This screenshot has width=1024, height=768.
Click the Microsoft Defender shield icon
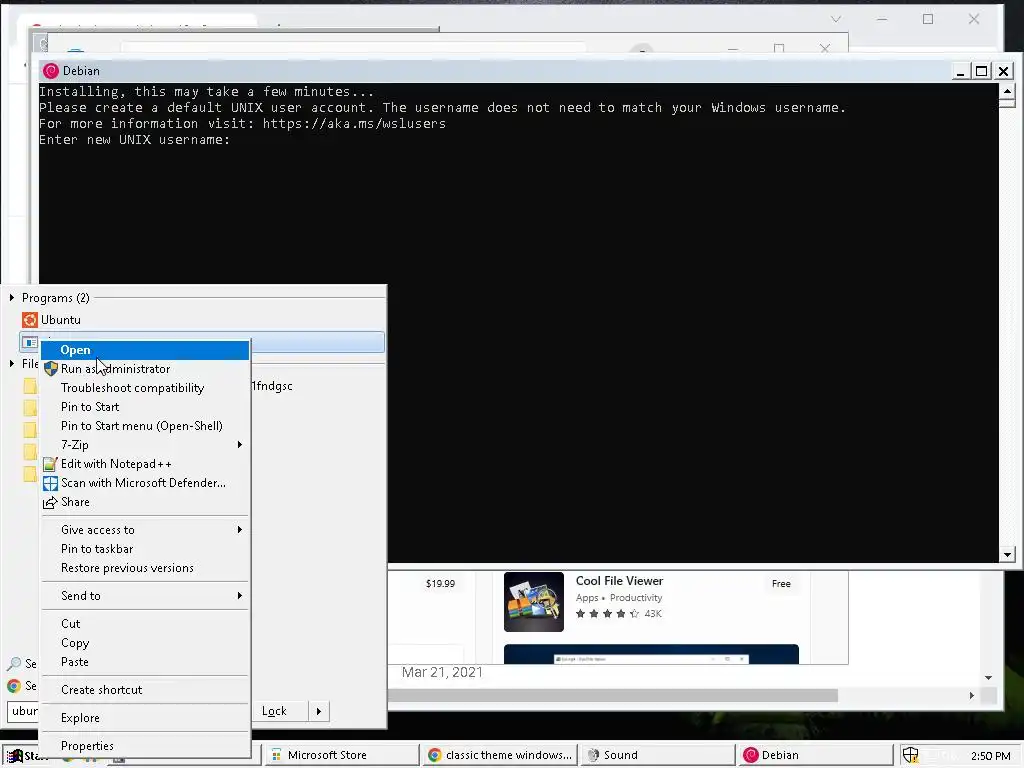(x=50, y=483)
